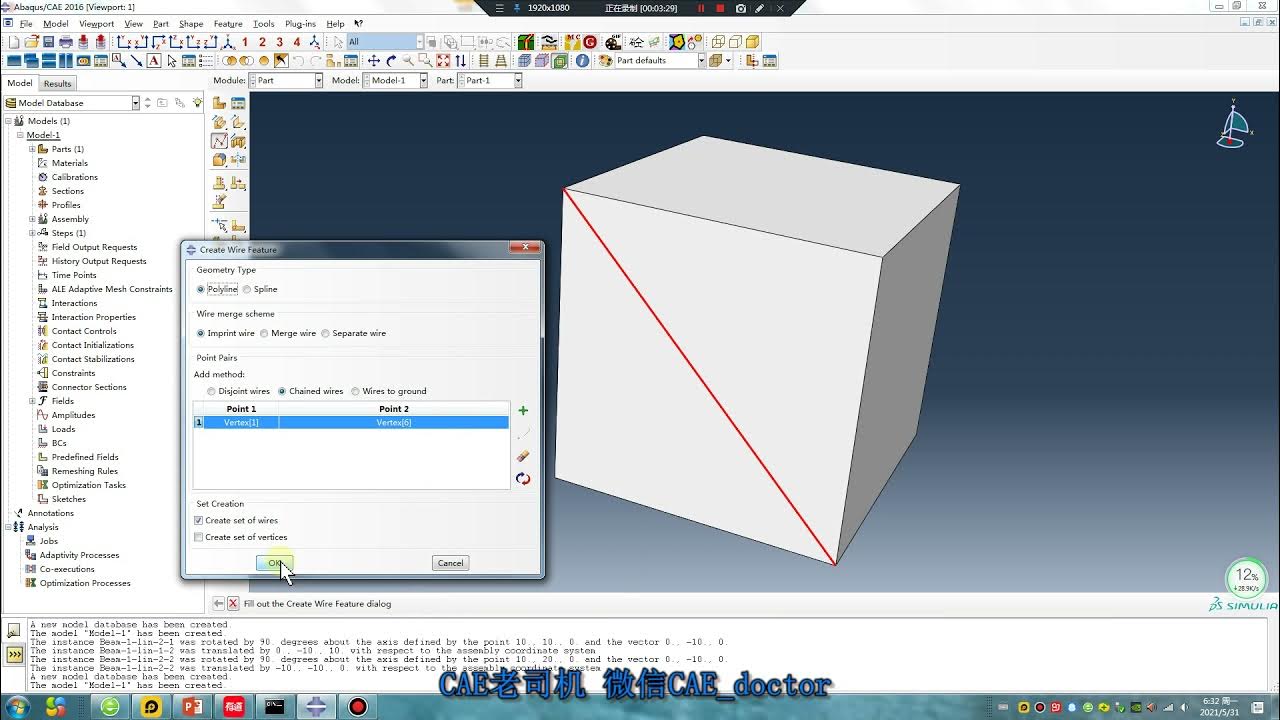1280x720 pixels.
Task: Click OK in Create Wire Feature dialog
Action: [x=274, y=563]
